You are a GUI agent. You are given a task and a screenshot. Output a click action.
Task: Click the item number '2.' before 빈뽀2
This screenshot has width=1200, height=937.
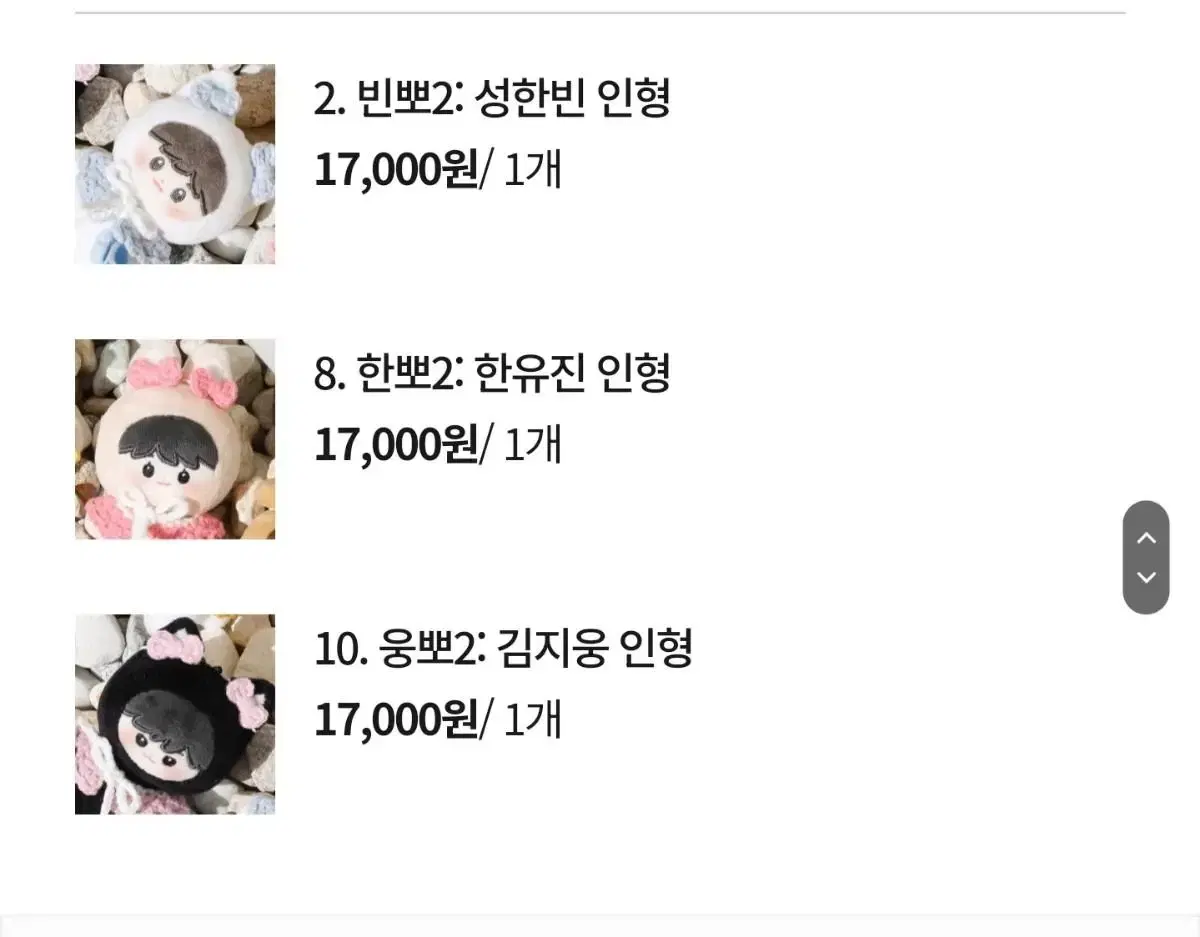click(329, 99)
